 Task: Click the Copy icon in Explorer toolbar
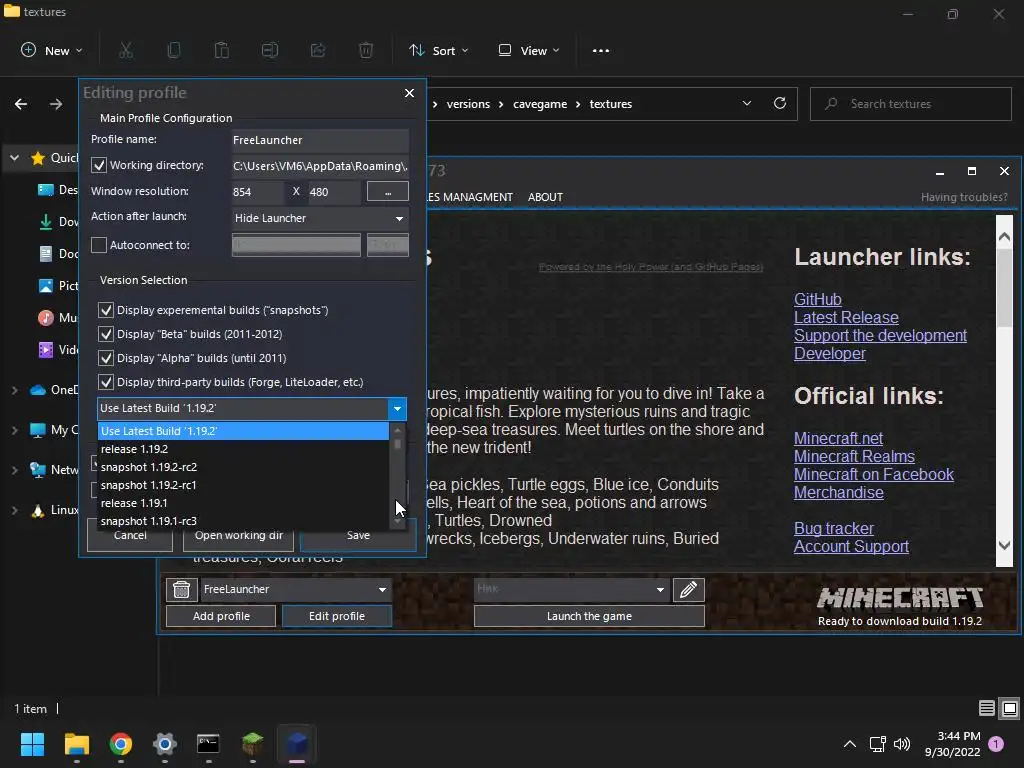[x=174, y=50]
